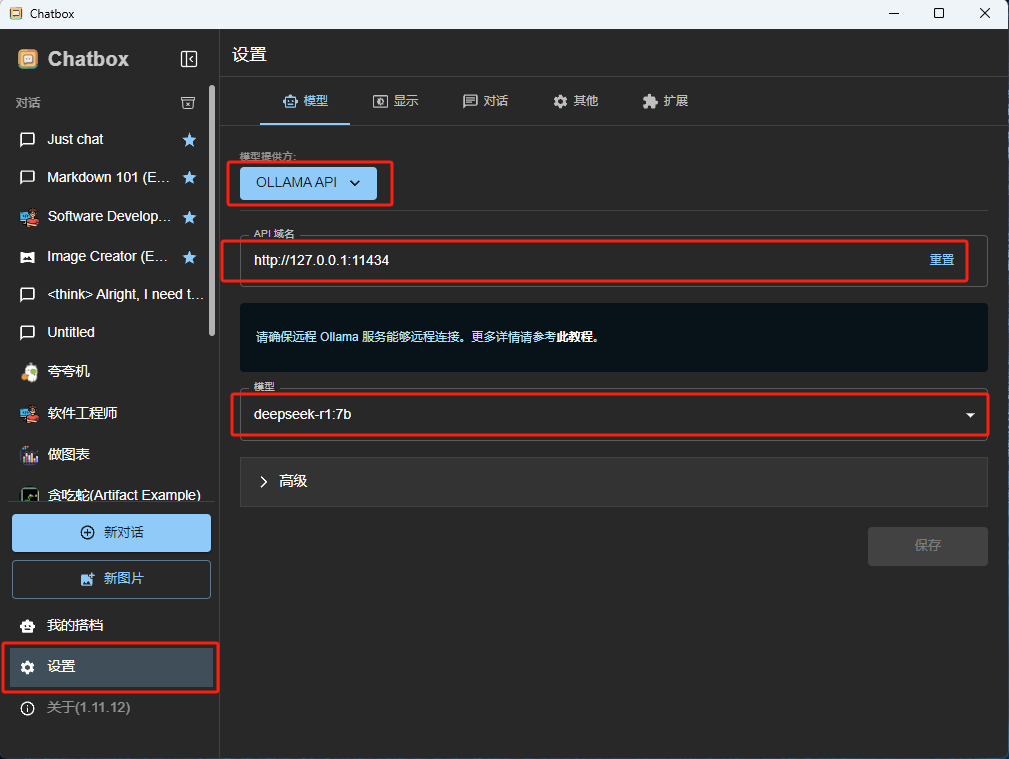Open the Image Creator conversation
Viewport: 1009px width, 759px height.
click(108, 257)
